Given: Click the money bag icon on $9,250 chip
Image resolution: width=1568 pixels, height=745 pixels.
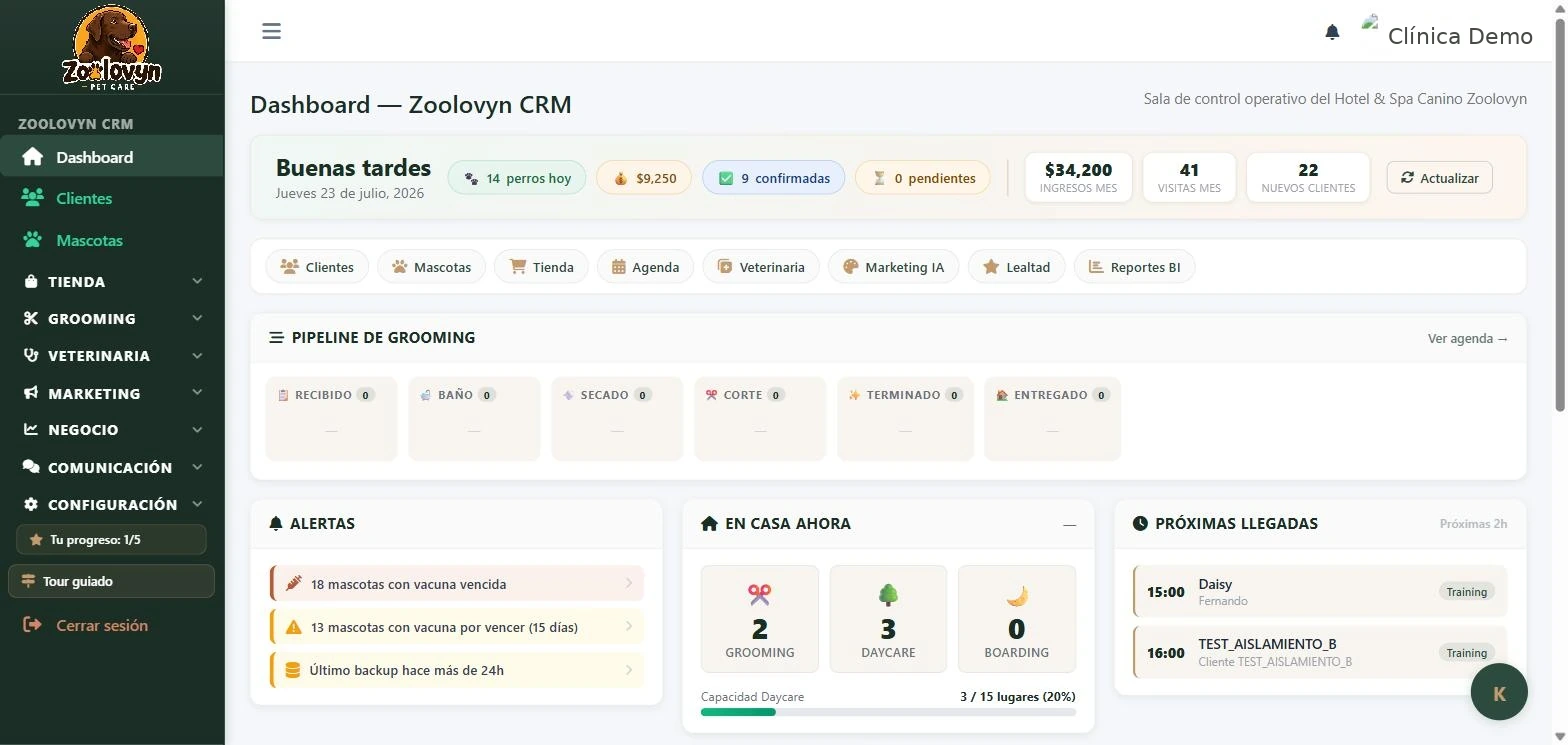Looking at the screenshot, I should click(620, 179).
